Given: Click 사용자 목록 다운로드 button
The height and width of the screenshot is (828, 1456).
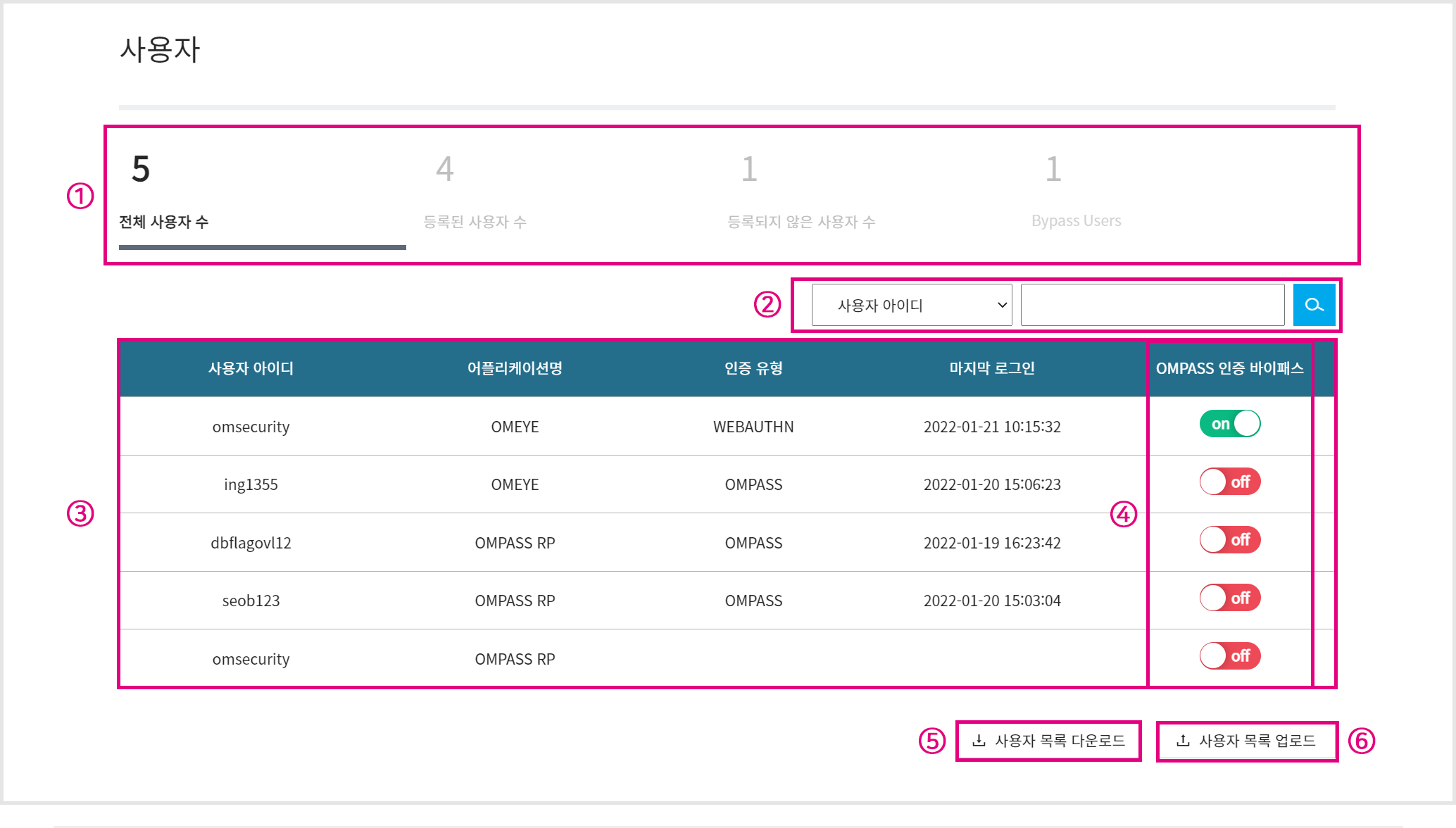Looking at the screenshot, I should [x=1048, y=741].
